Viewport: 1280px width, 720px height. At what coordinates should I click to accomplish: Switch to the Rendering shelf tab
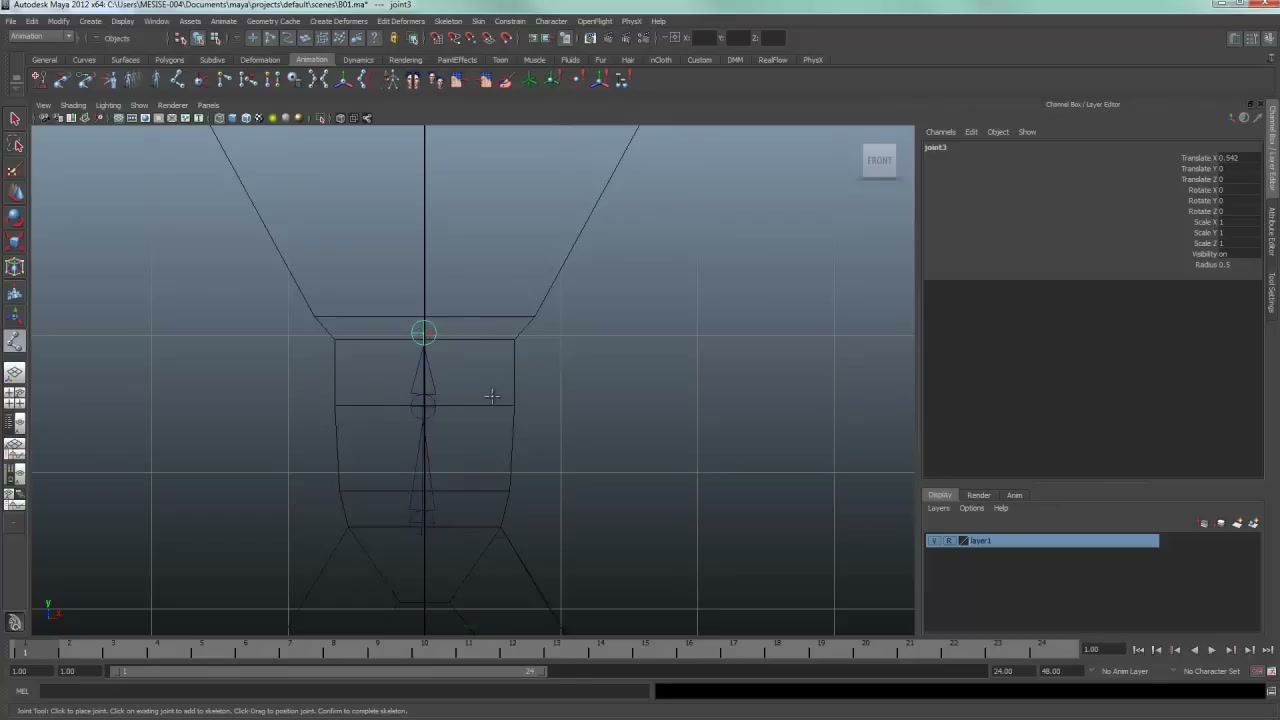(x=405, y=60)
